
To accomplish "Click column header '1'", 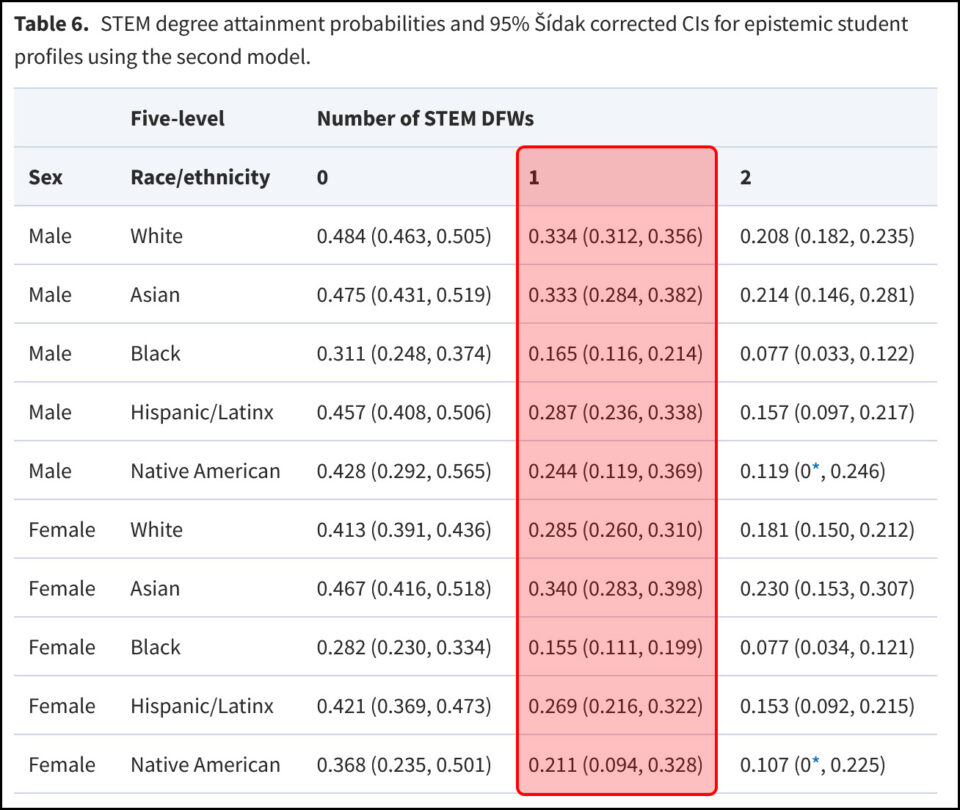I will [x=534, y=178].
